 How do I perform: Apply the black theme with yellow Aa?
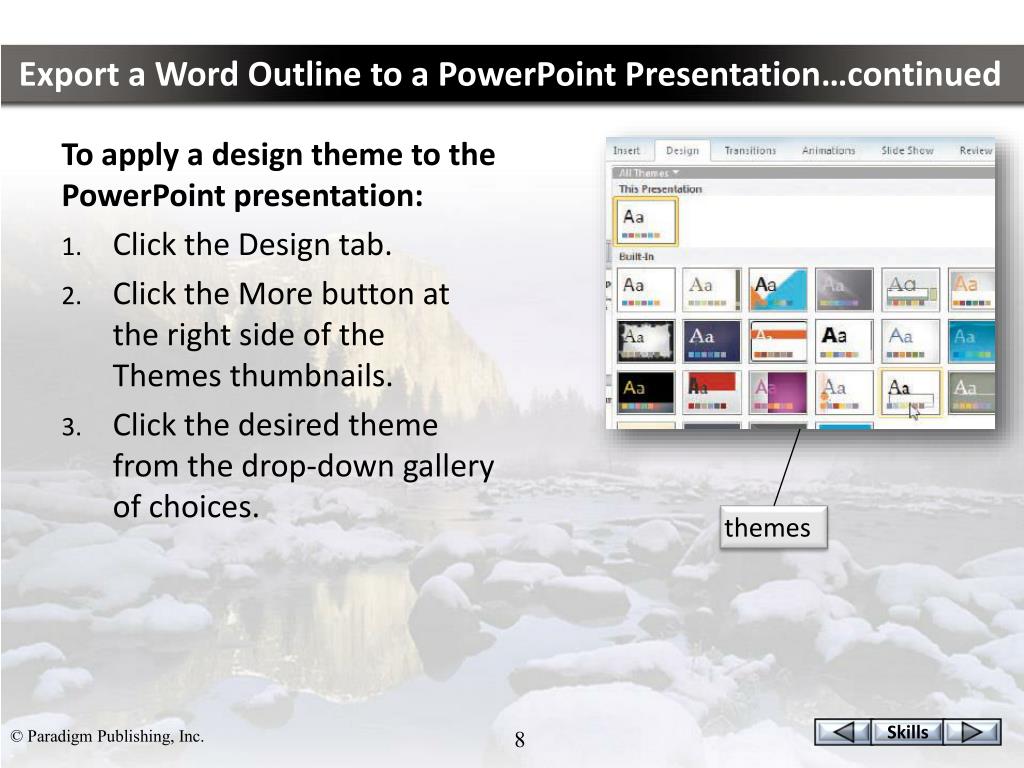click(x=645, y=392)
